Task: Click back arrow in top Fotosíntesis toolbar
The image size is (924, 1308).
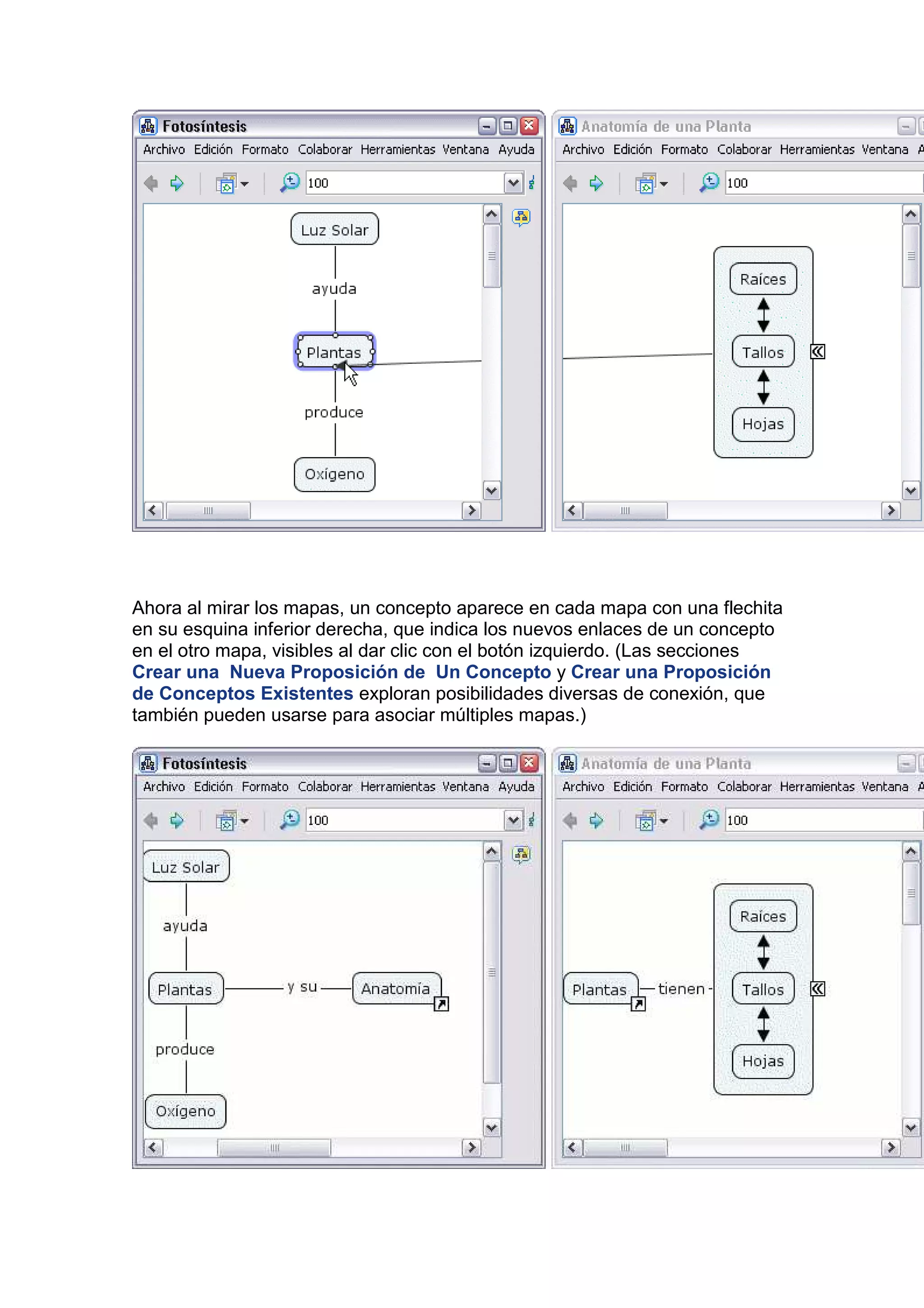Action: [x=152, y=183]
